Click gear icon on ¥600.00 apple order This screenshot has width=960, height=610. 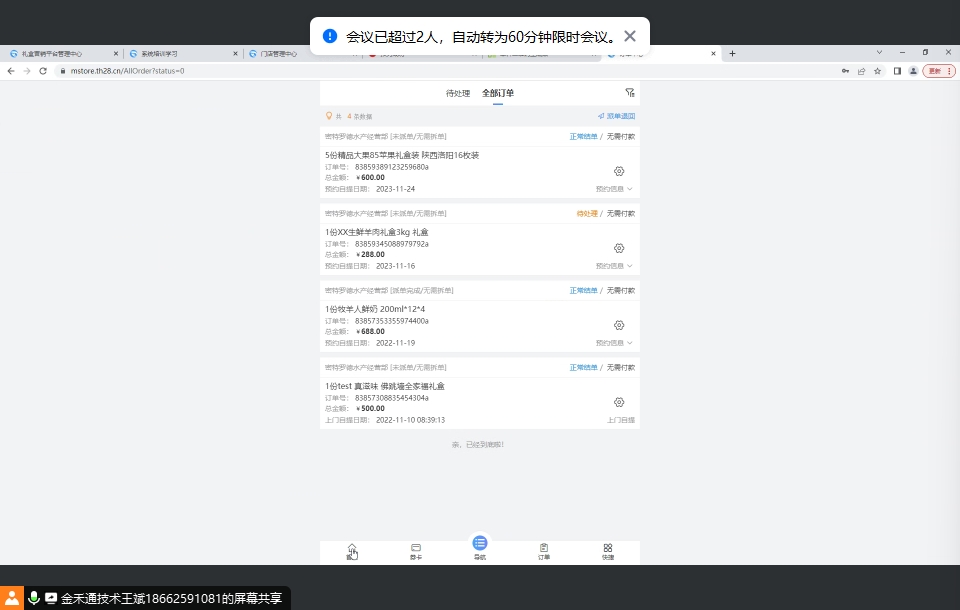click(x=619, y=172)
